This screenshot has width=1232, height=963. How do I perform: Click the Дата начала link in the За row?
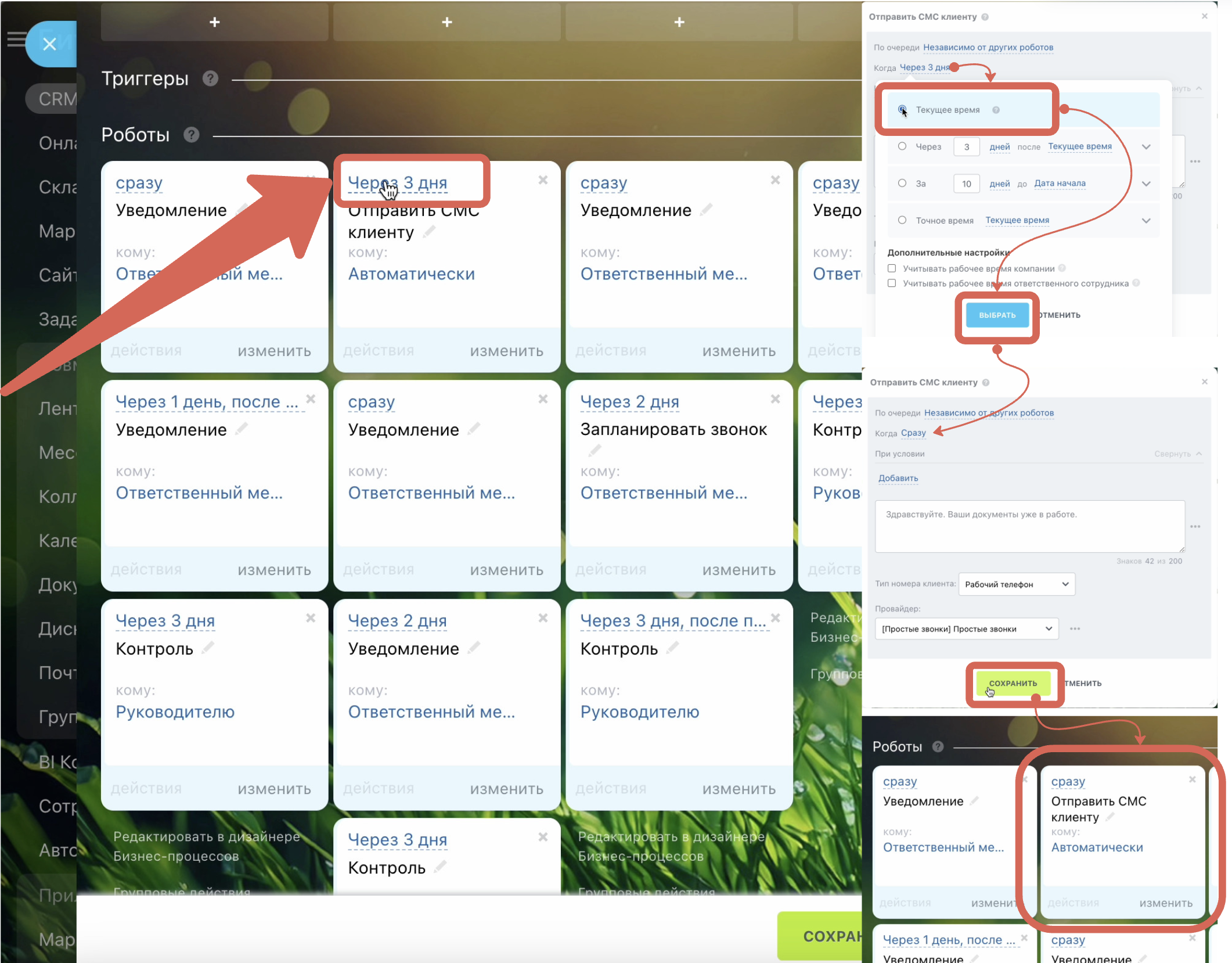click(x=1060, y=184)
